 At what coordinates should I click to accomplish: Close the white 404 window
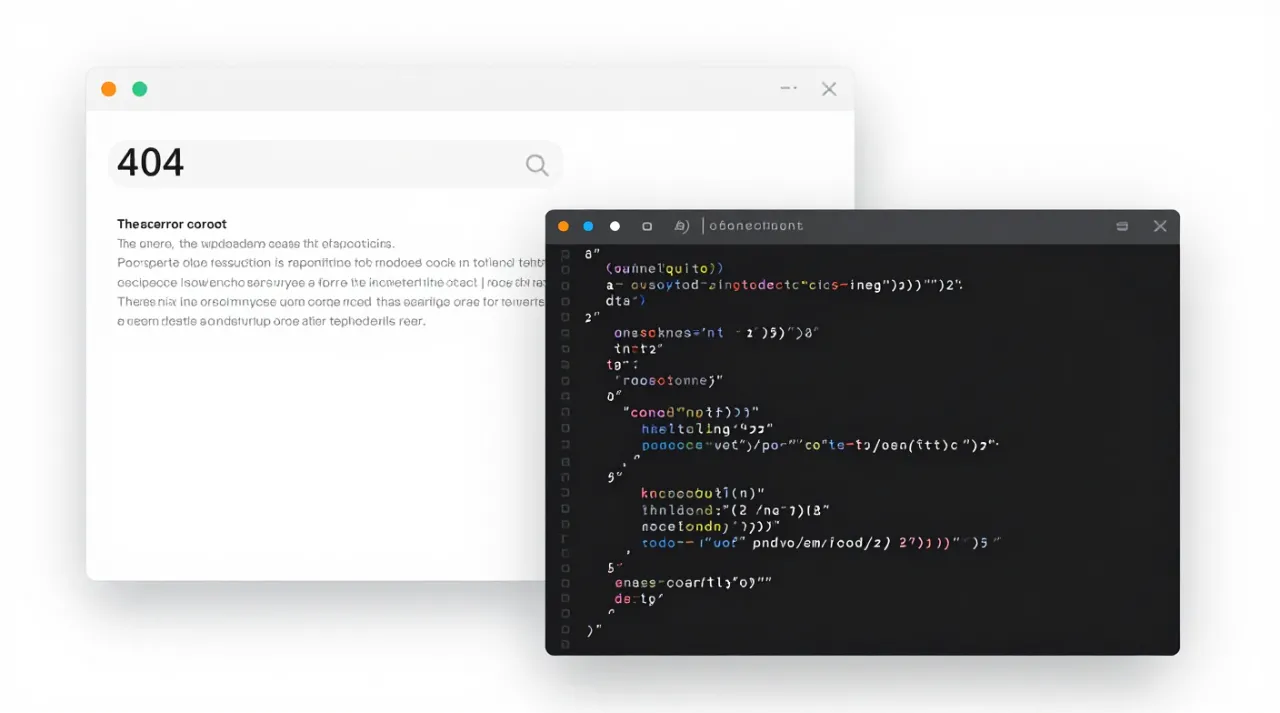tap(829, 89)
